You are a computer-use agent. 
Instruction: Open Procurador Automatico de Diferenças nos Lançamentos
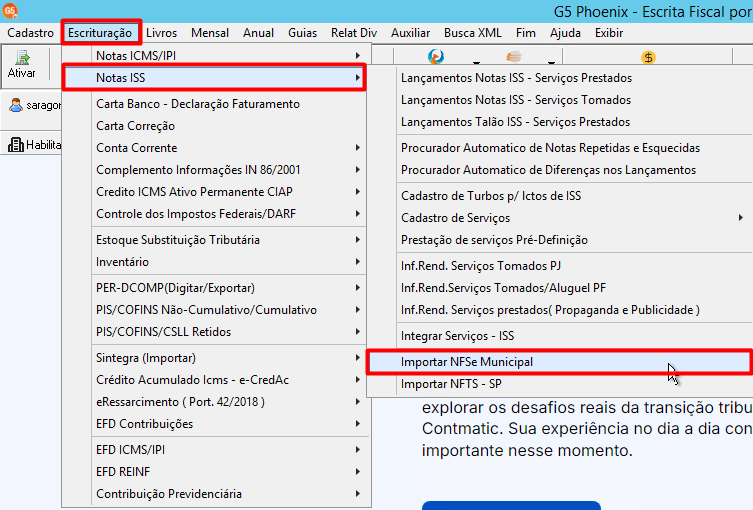coord(560,170)
